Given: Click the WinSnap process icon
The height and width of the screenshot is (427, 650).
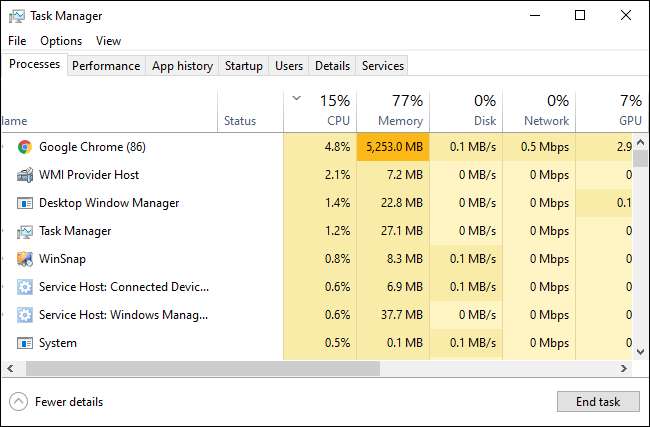Looking at the screenshot, I should tap(25, 259).
